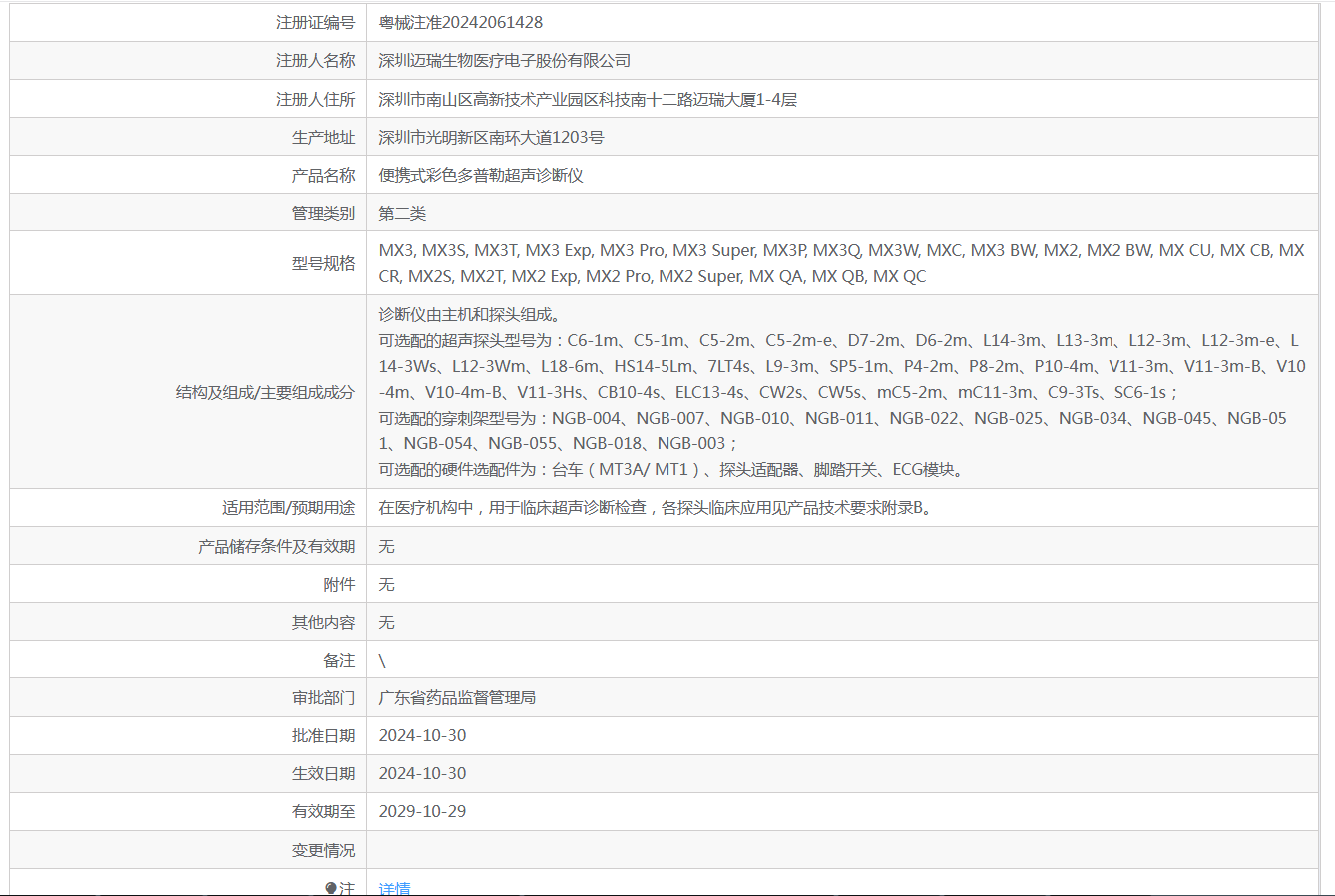Click the 产品名称 label

click(x=323, y=175)
